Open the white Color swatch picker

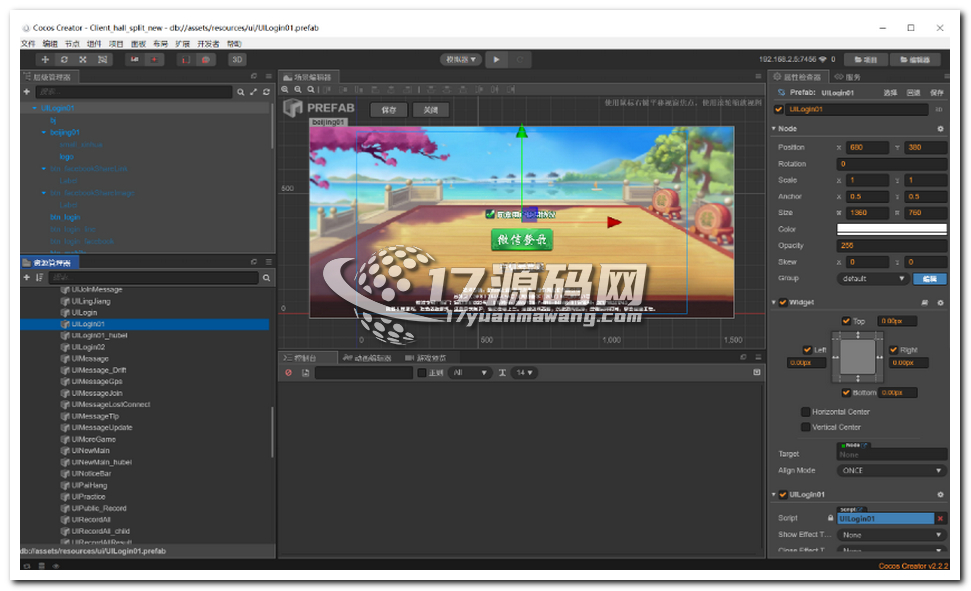click(x=891, y=230)
